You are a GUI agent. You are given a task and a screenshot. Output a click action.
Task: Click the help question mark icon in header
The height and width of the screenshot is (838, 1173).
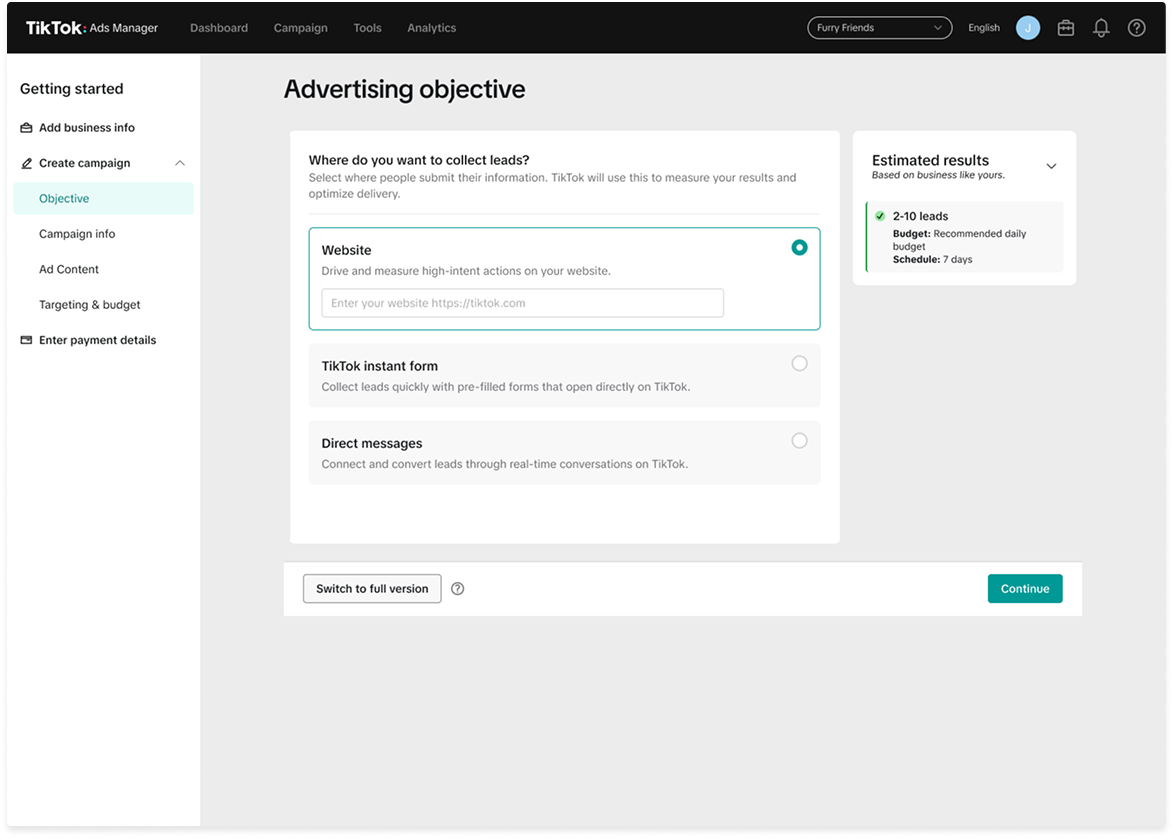[1136, 28]
